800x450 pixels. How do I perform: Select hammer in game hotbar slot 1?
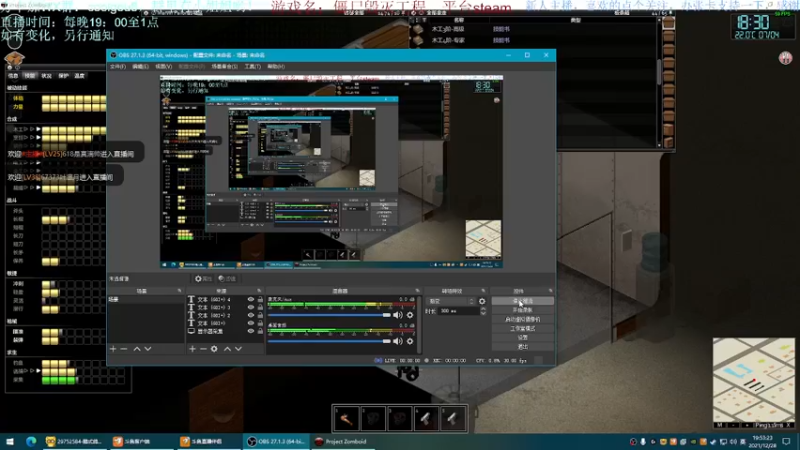pos(346,419)
